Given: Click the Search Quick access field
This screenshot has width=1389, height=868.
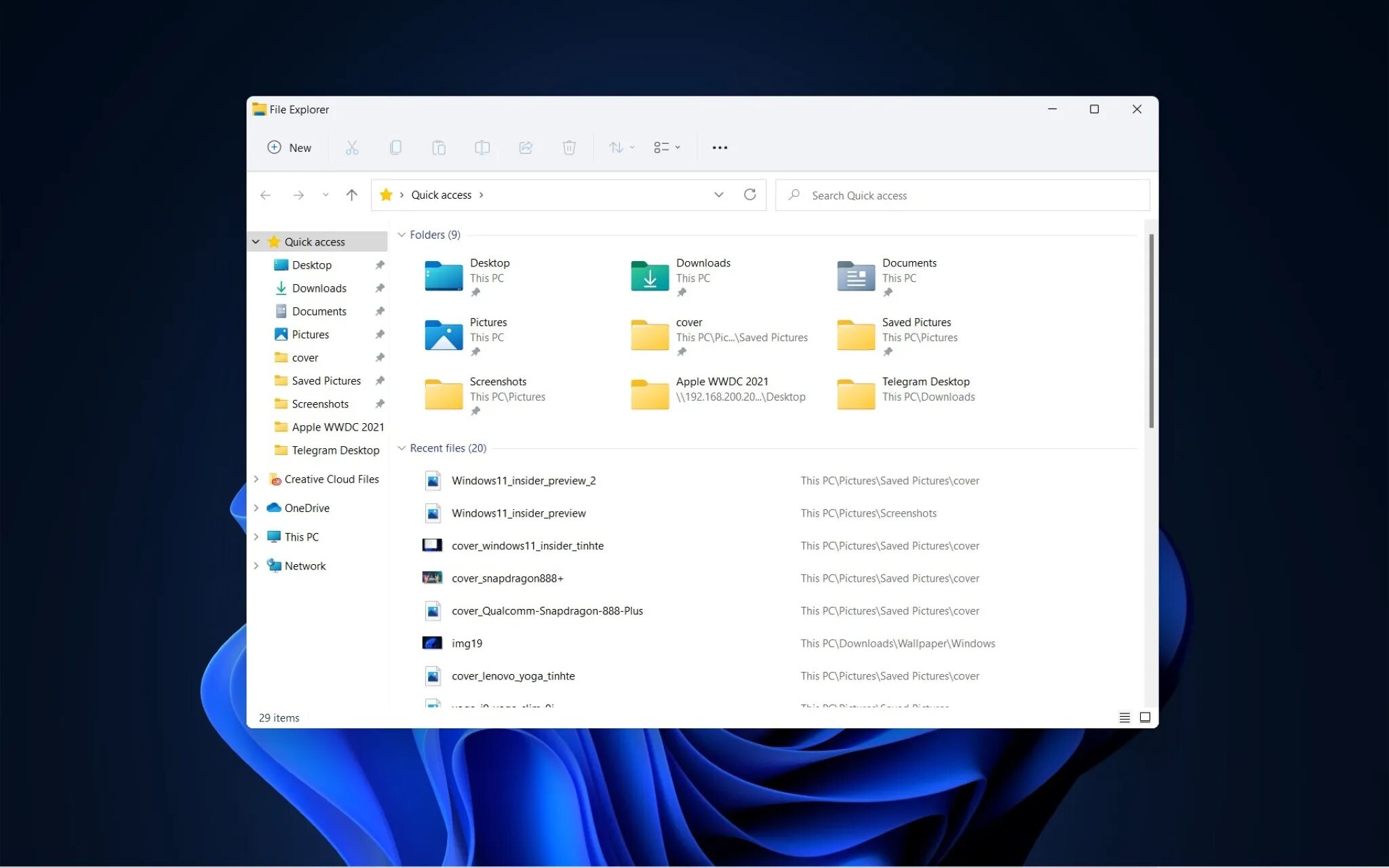Looking at the screenshot, I should tap(963, 195).
